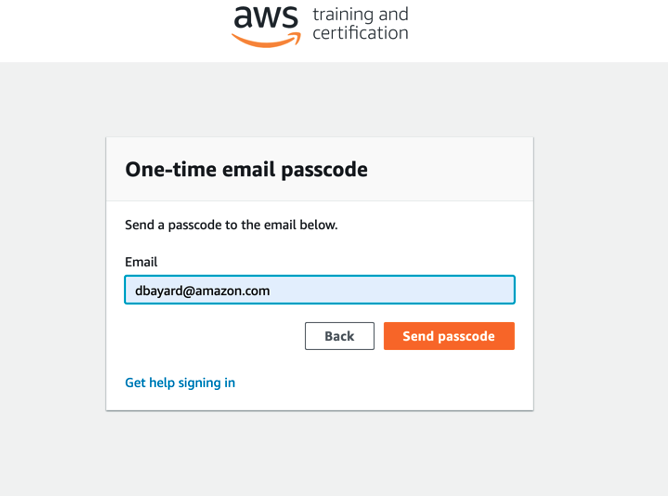Click the blank space left of Back button
This screenshot has width=668, height=496.
210,336
